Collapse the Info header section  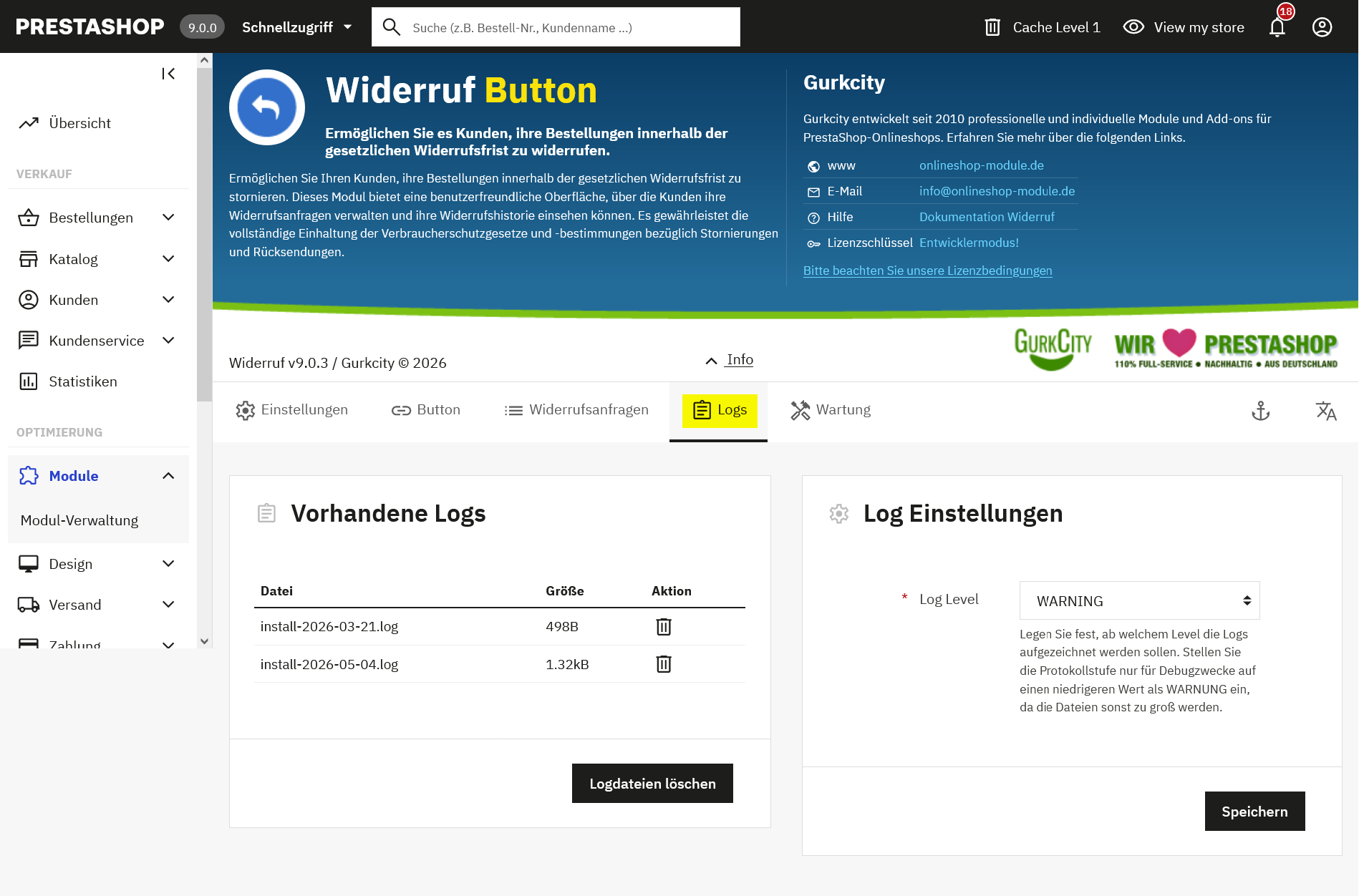[730, 360]
